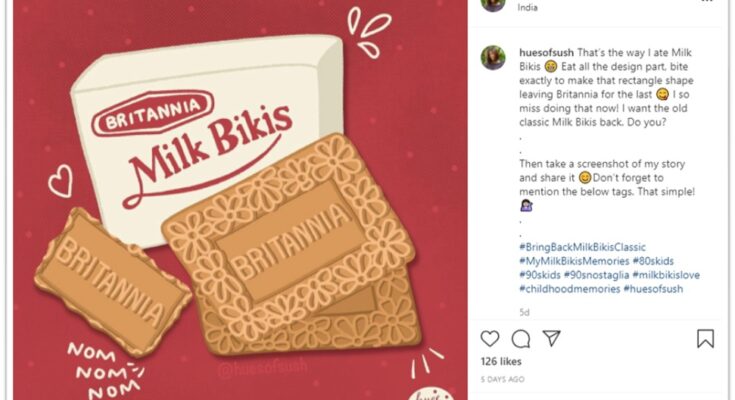The height and width of the screenshot is (400, 735).
Task: Open the #90skids hashtag
Action: [540, 275]
